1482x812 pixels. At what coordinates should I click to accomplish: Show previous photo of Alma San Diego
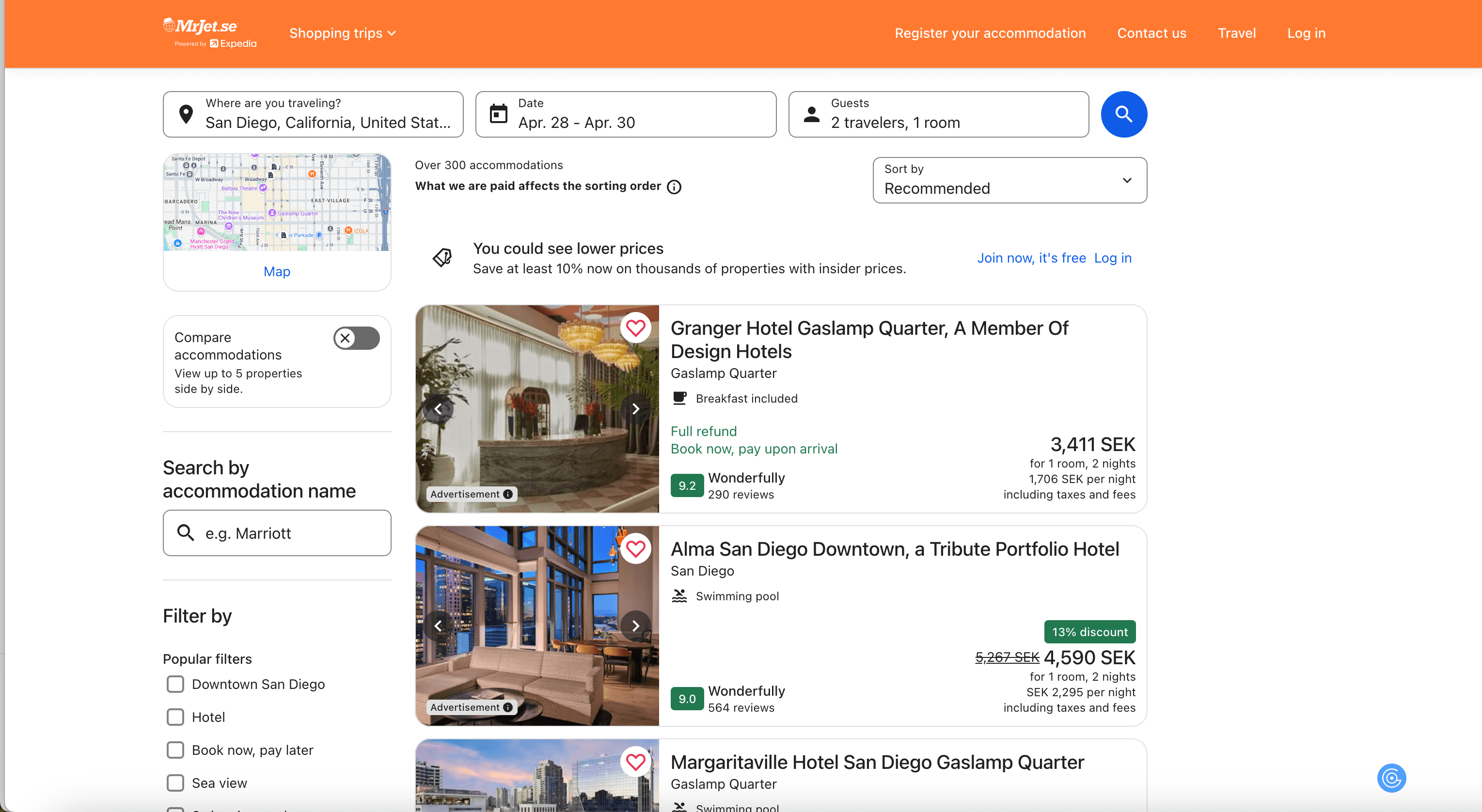[x=439, y=625]
